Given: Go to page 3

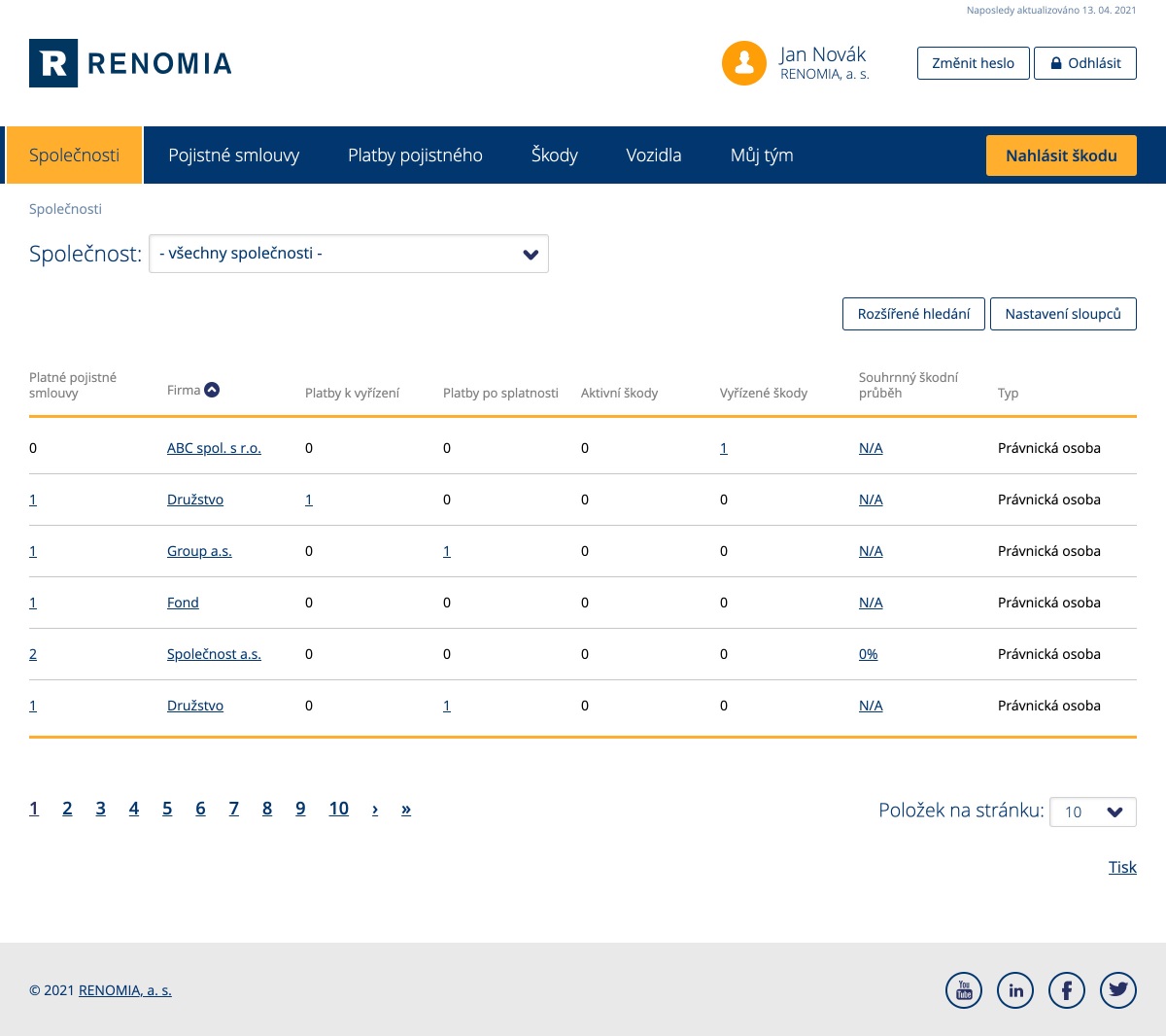Looking at the screenshot, I should (x=100, y=809).
